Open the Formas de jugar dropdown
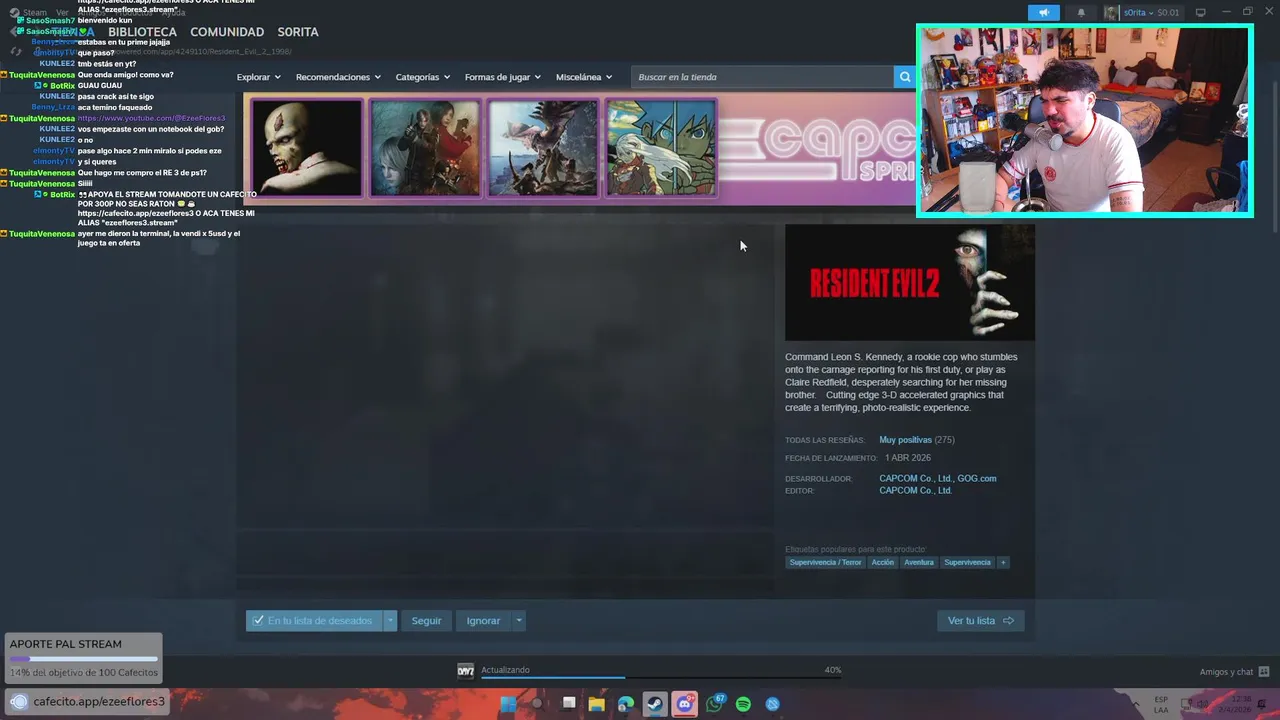 point(502,77)
